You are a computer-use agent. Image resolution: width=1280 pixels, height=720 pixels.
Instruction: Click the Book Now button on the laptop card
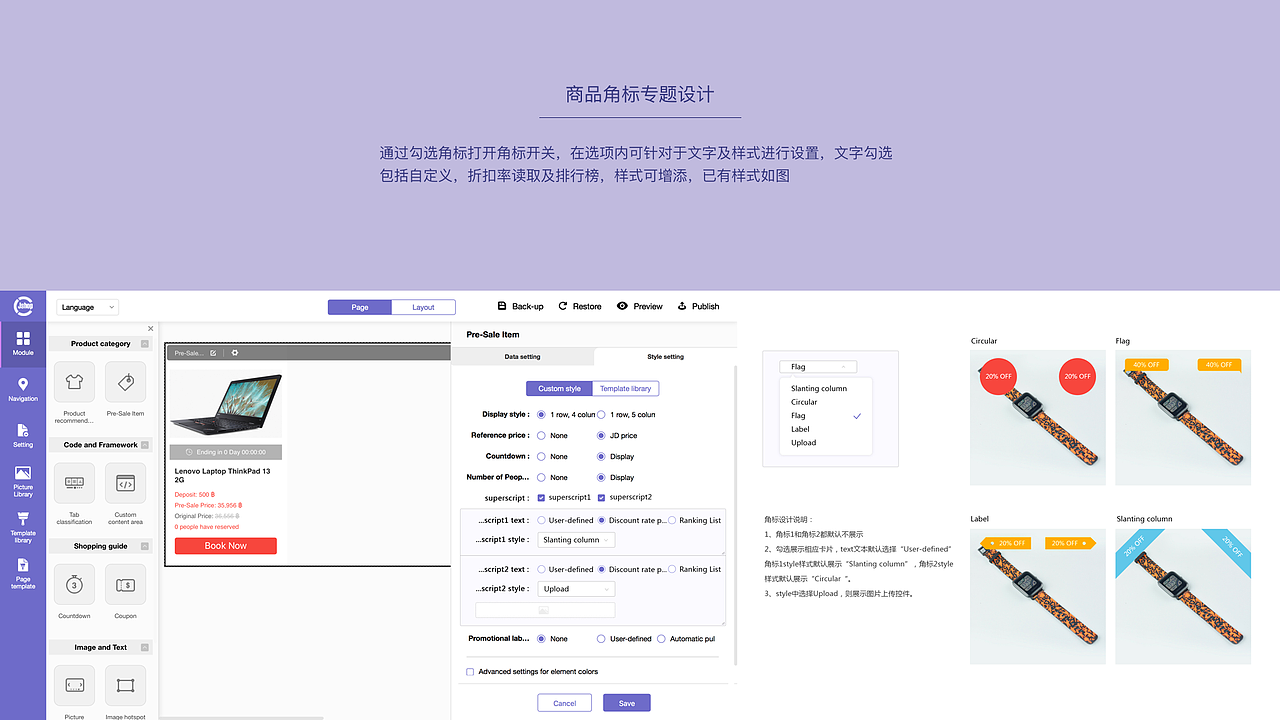225,545
